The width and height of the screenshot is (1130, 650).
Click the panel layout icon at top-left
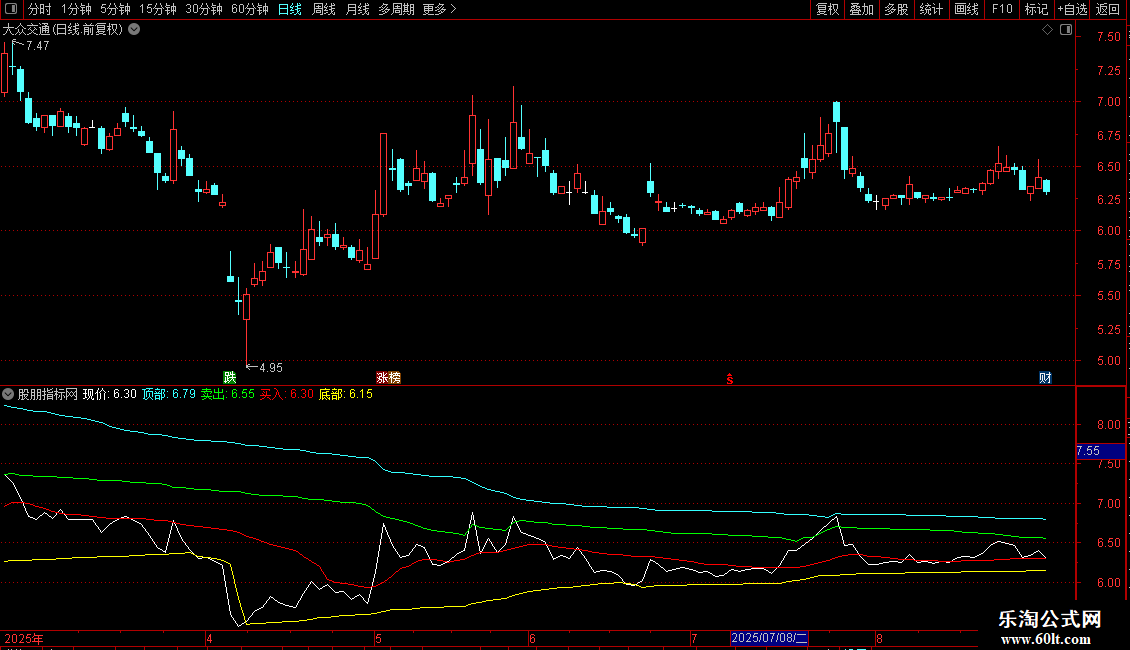pos(11,9)
